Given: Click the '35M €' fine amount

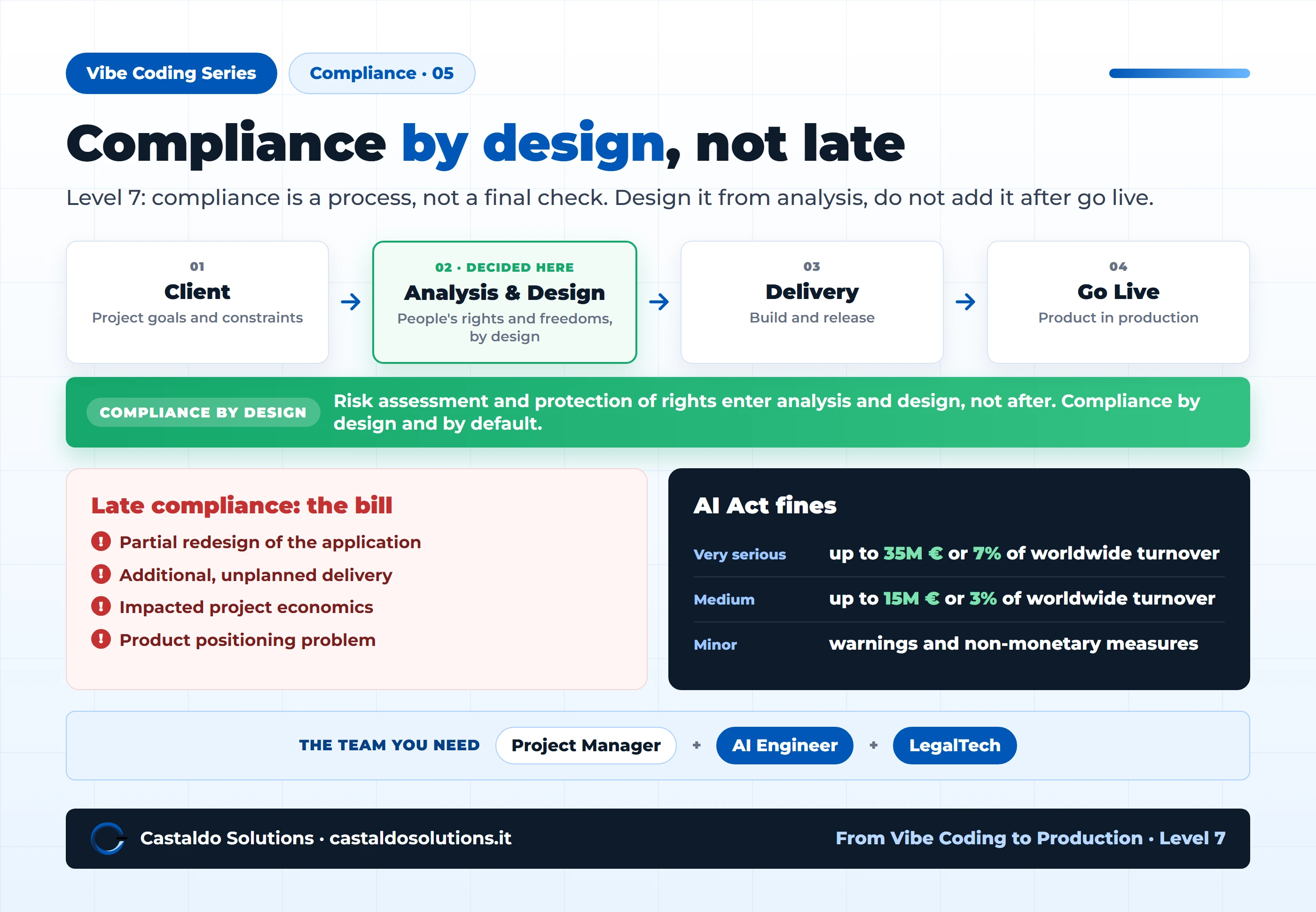Looking at the screenshot, I should tap(913, 553).
